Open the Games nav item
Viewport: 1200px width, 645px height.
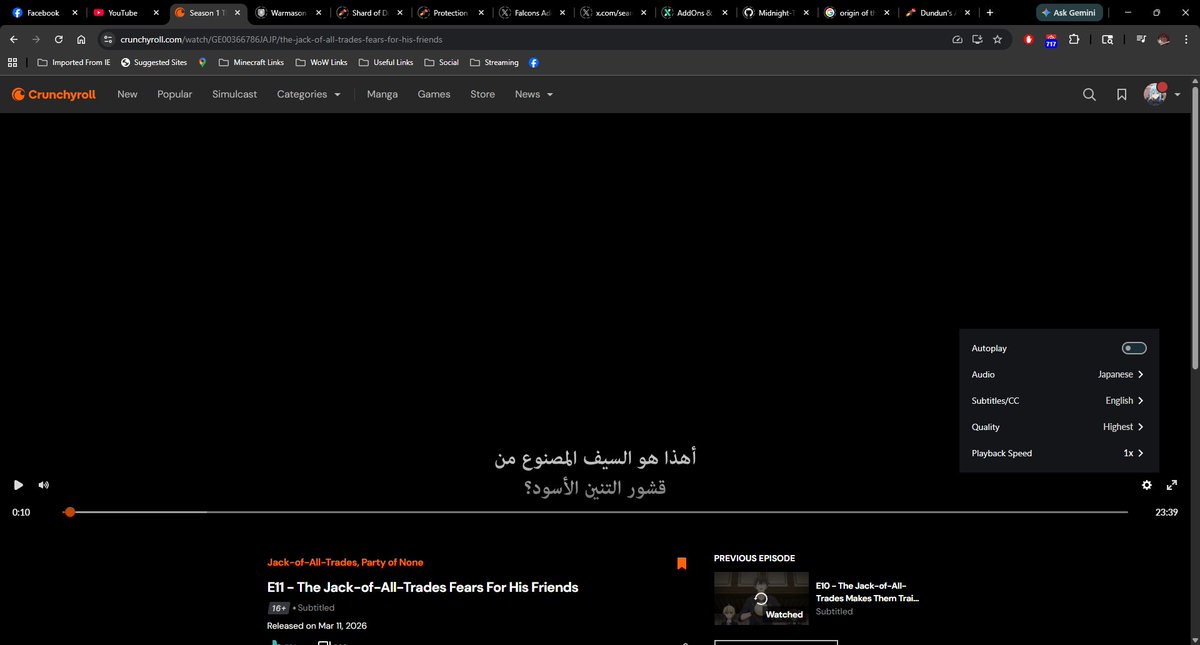434,94
